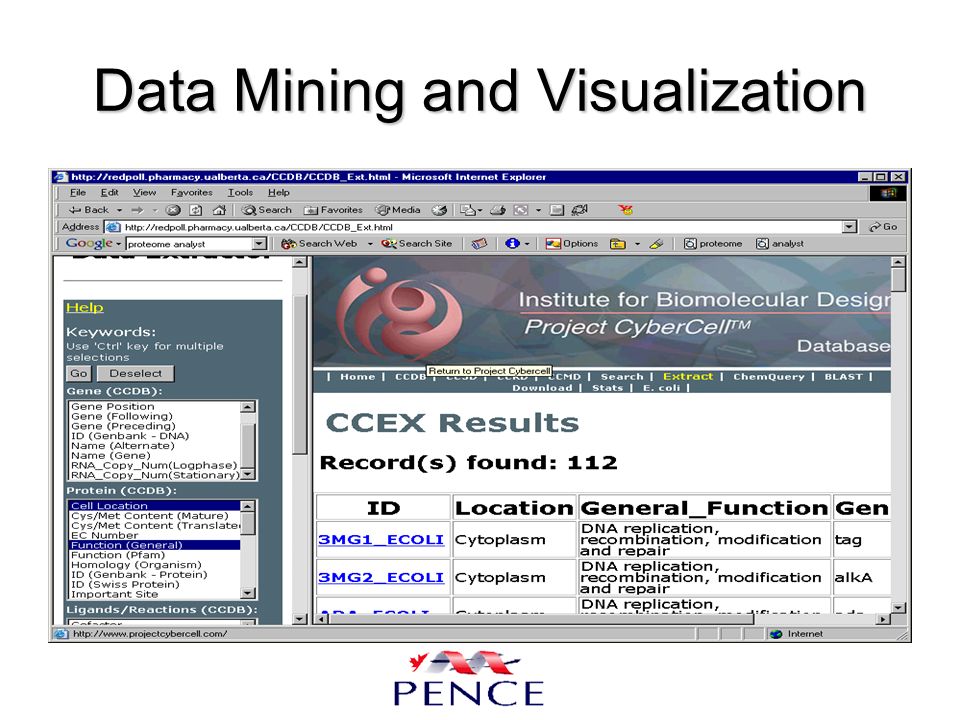Open the 3MG2_ECOLI record link

tap(381, 577)
